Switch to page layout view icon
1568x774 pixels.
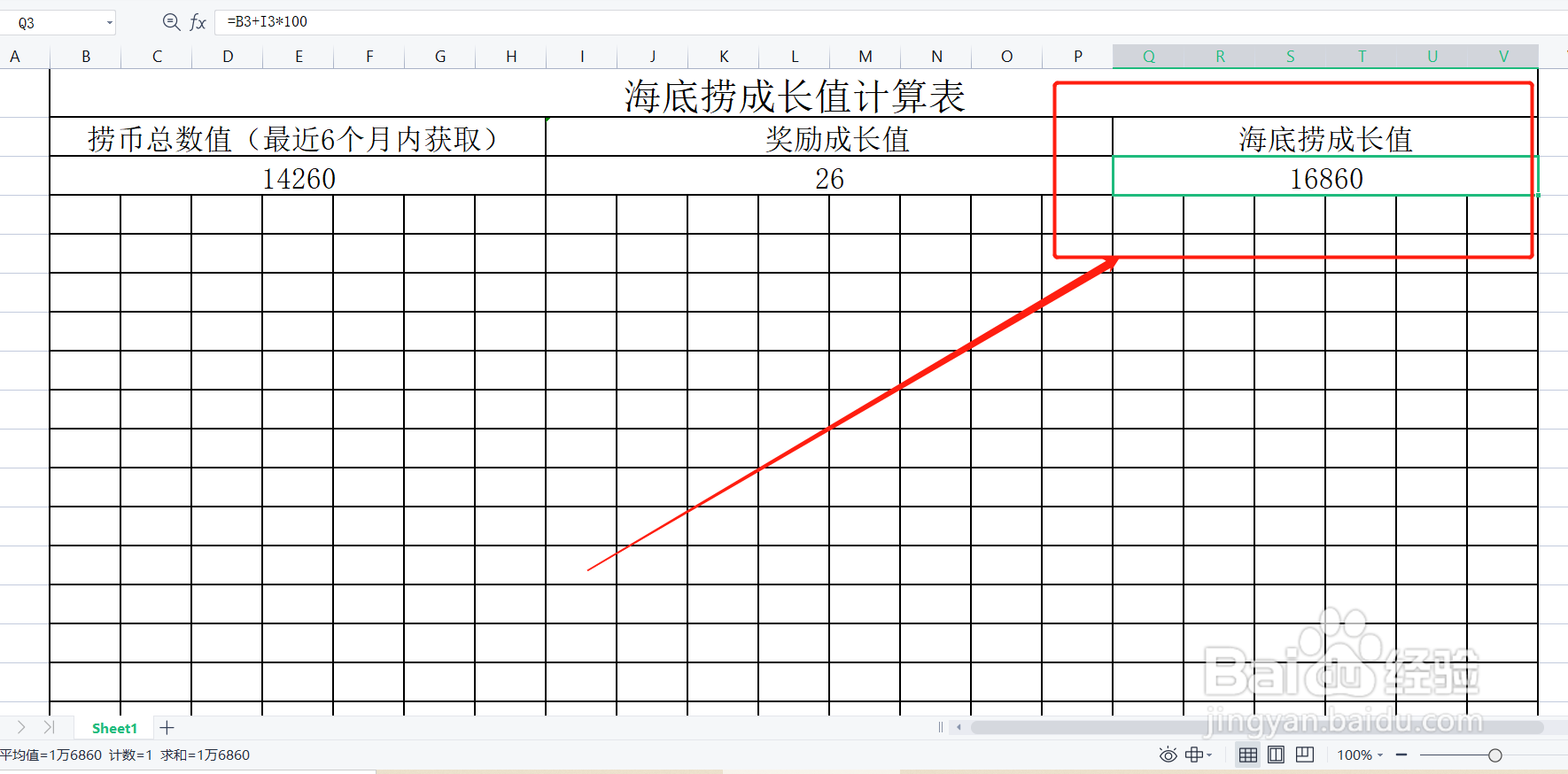click(x=1277, y=755)
